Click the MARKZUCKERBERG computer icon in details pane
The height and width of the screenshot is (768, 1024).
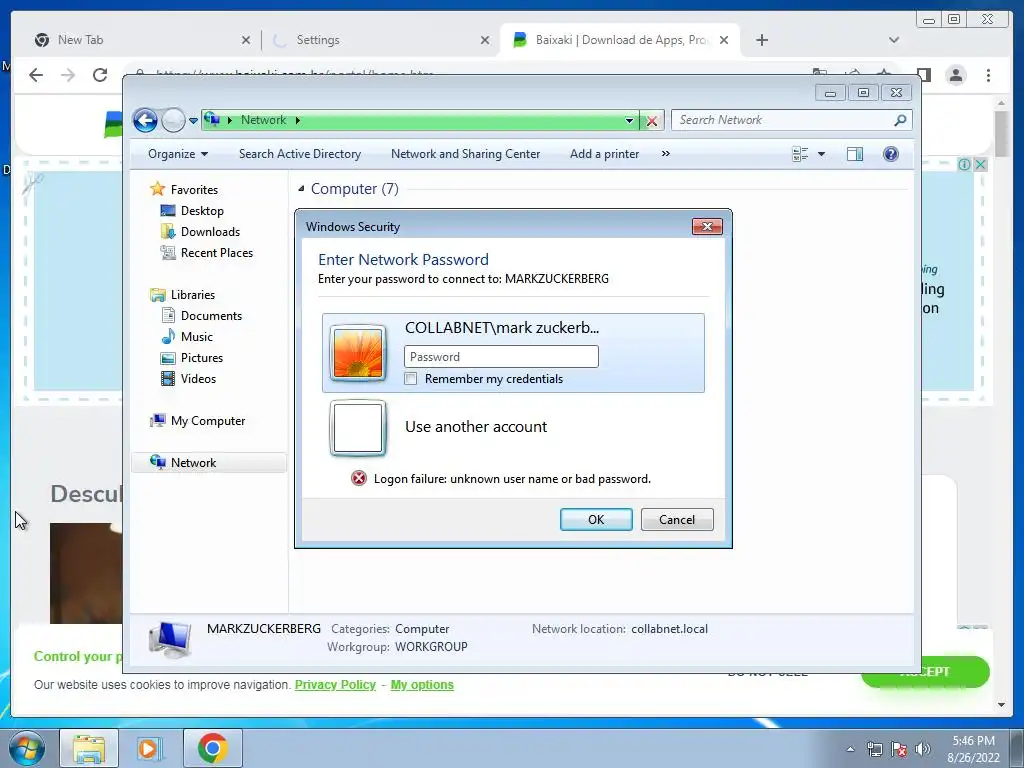(x=170, y=638)
